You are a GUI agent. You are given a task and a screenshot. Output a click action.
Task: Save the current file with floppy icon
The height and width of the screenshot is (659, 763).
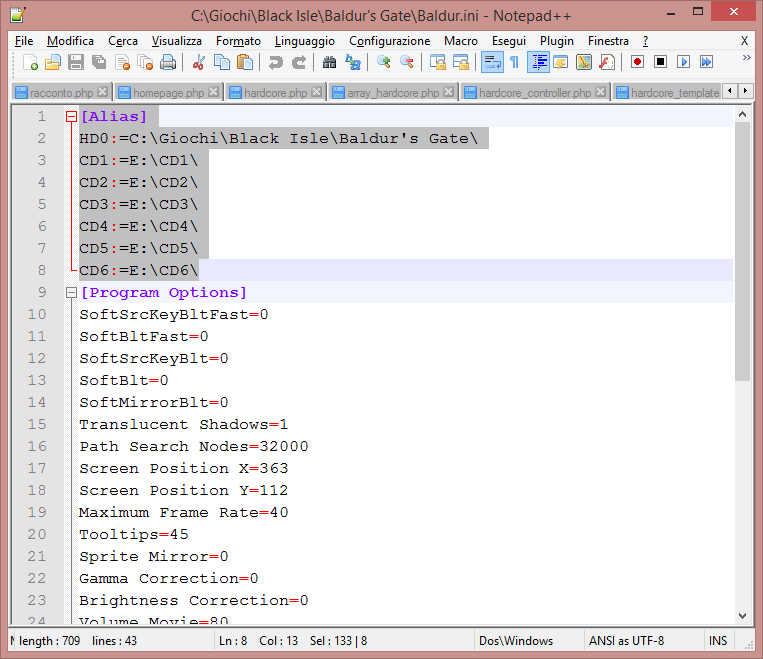(x=75, y=62)
